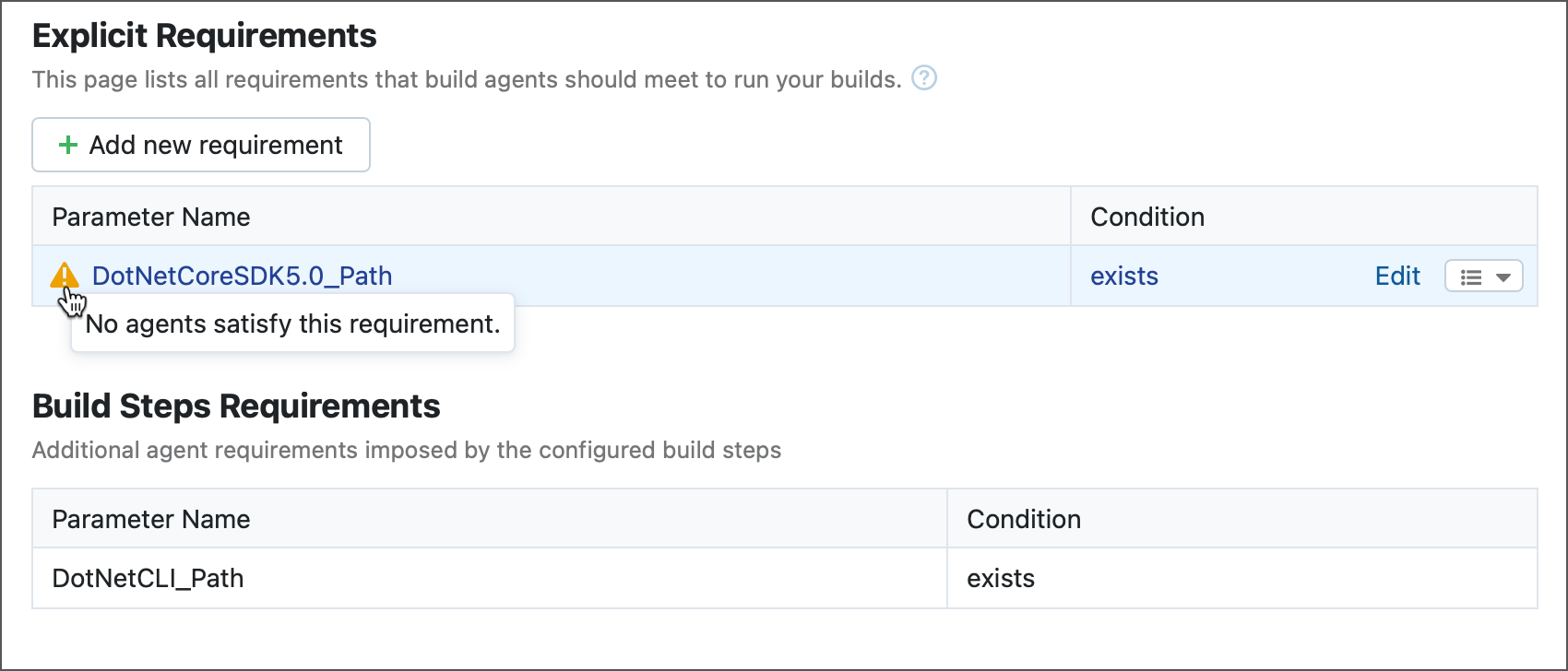1568x671 pixels.
Task: Click the Parameter Name column header
Action: pyautogui.click(x=150, y=217)
